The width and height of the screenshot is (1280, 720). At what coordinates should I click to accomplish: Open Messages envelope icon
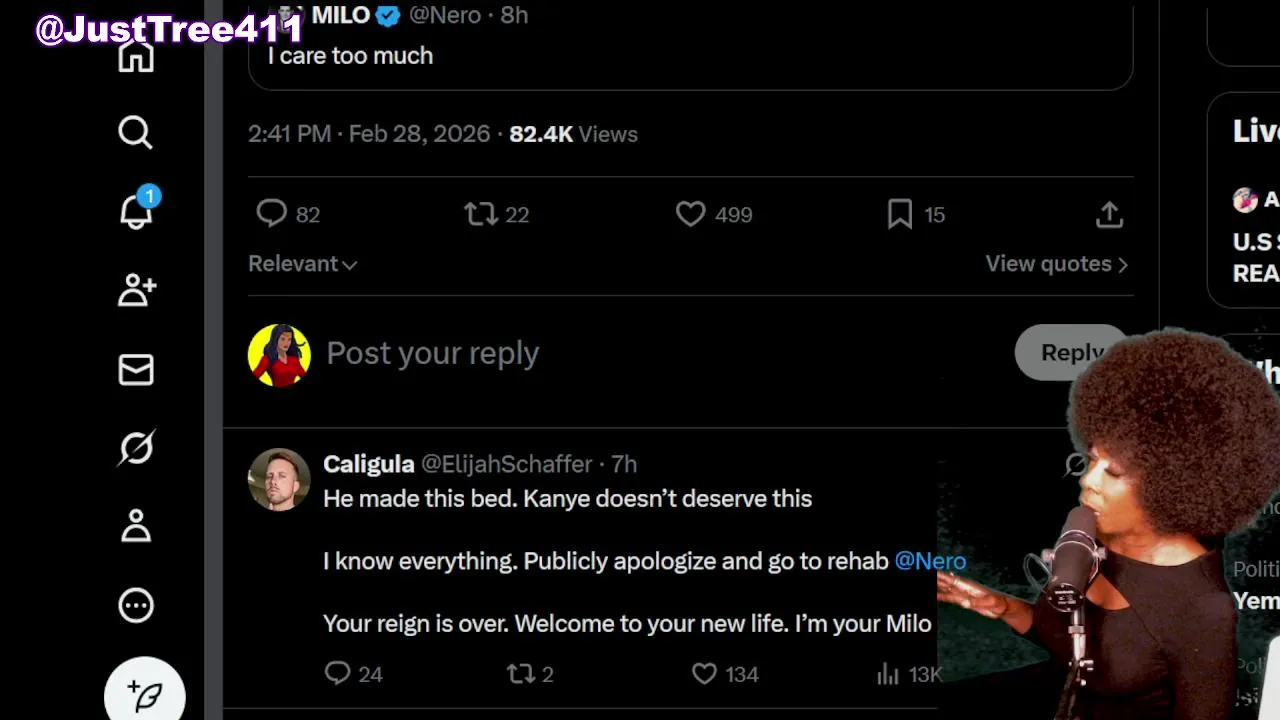coord(136,370)
